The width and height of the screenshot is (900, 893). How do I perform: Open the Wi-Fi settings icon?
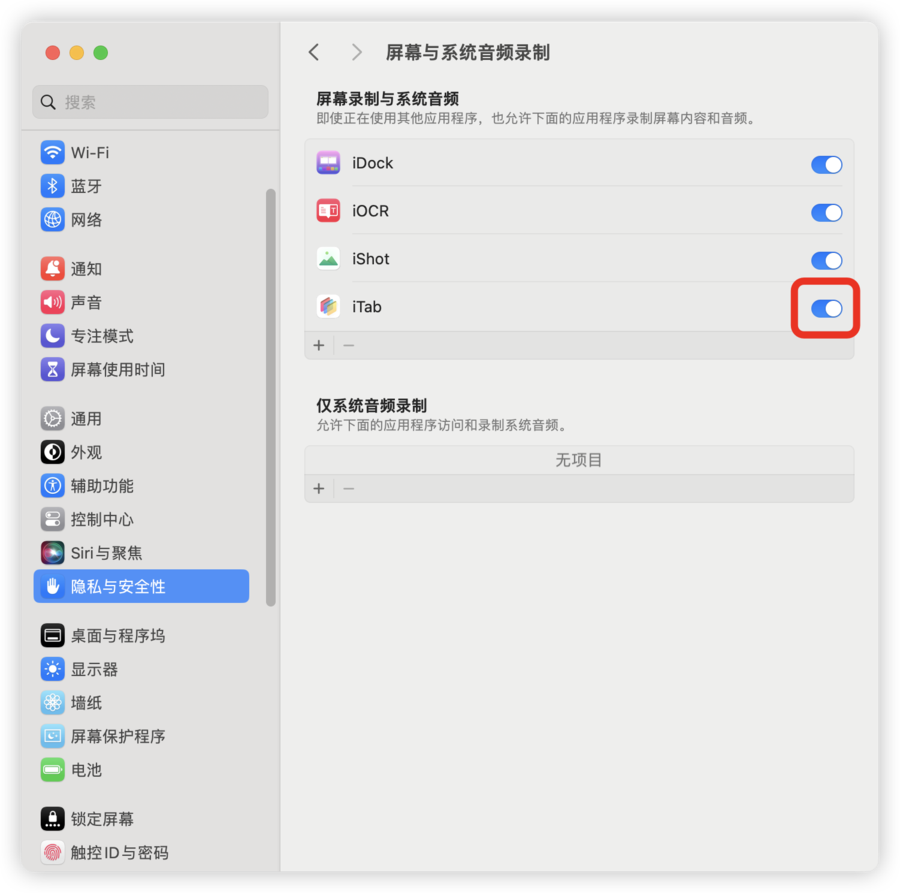tap(52, 153)
